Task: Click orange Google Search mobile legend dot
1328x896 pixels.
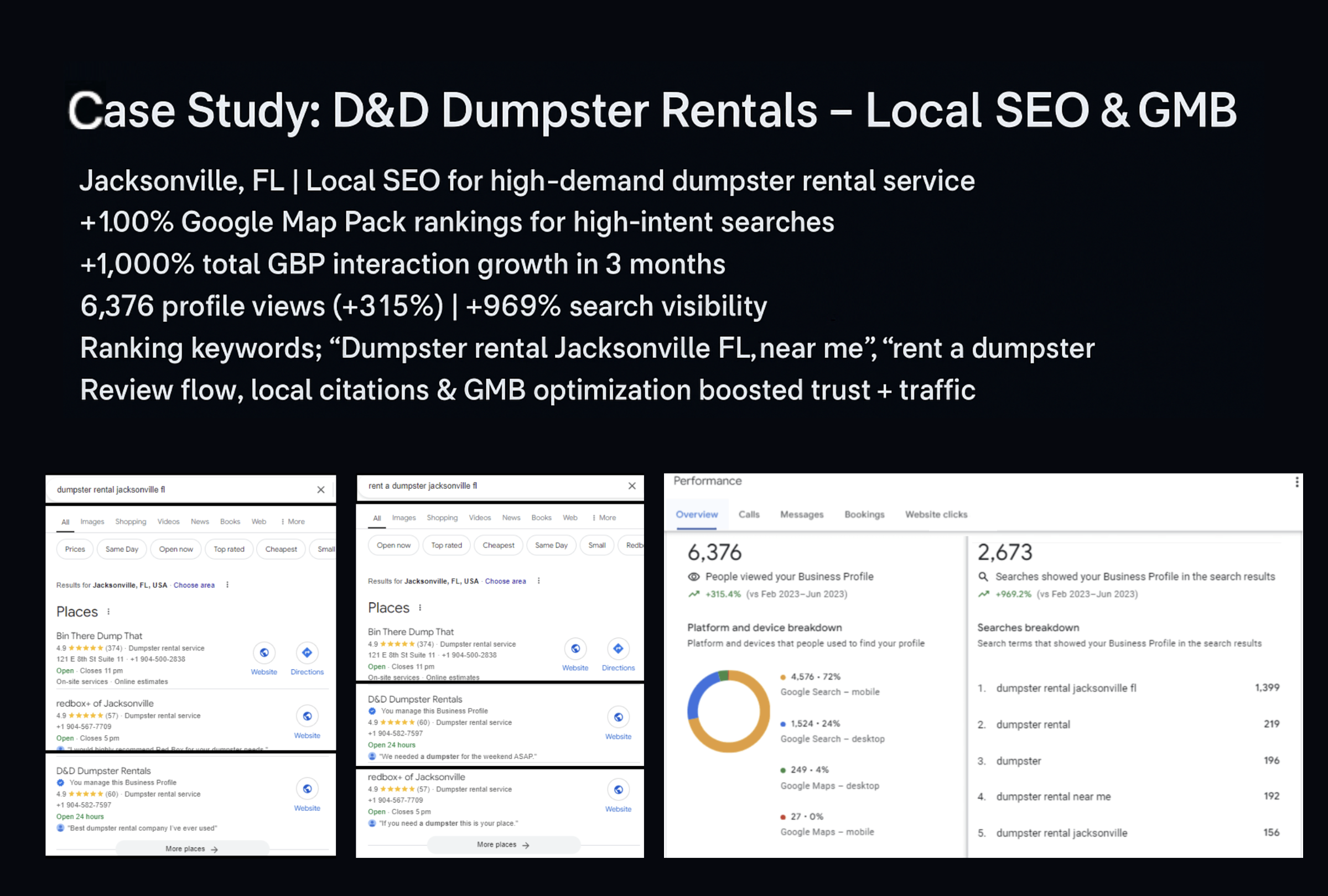Action: pos(783,677)
